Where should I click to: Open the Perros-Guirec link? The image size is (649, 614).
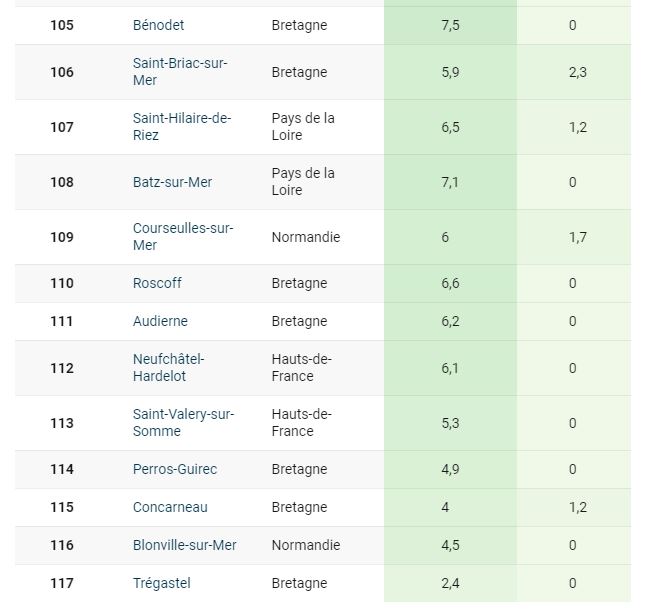tap(175, 470)
